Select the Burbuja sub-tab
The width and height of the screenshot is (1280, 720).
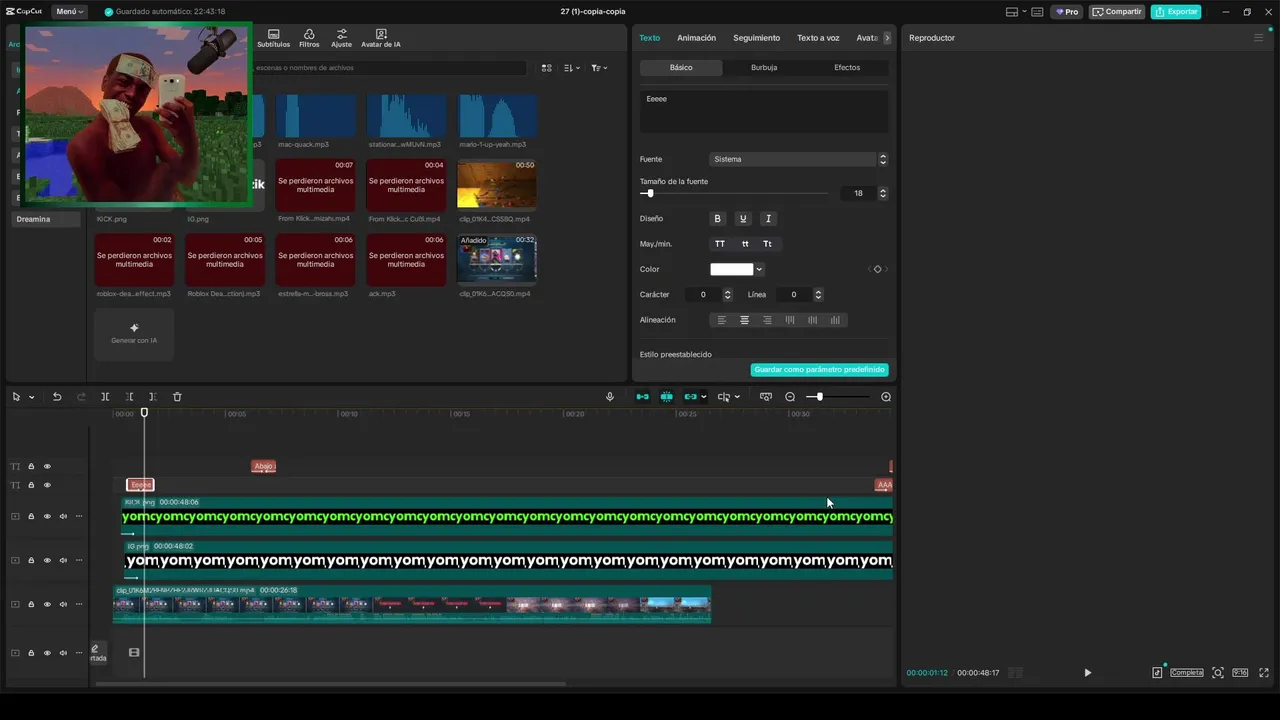point(764,67)
